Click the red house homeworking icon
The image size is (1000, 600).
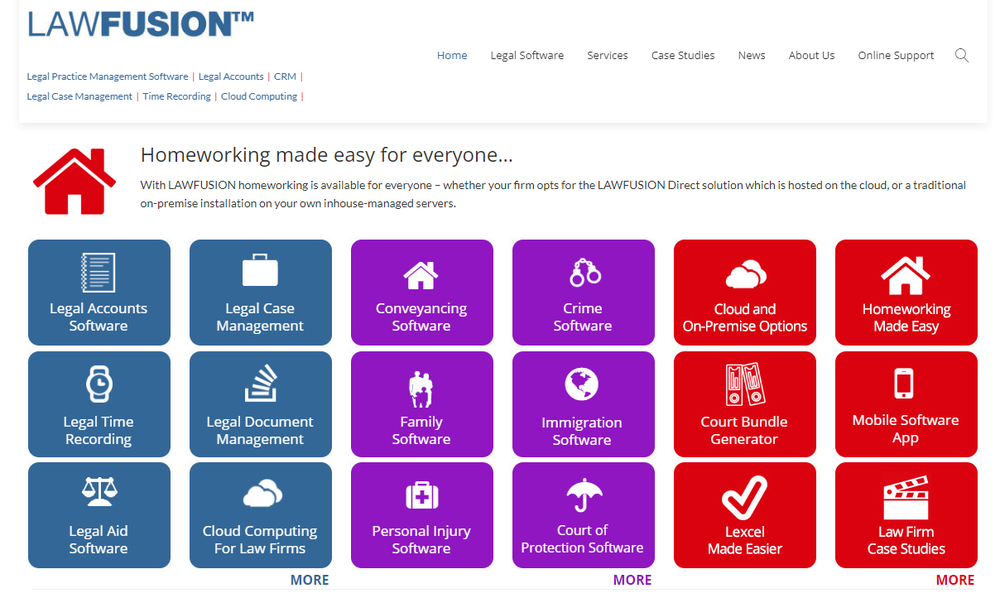coord(74,181)
